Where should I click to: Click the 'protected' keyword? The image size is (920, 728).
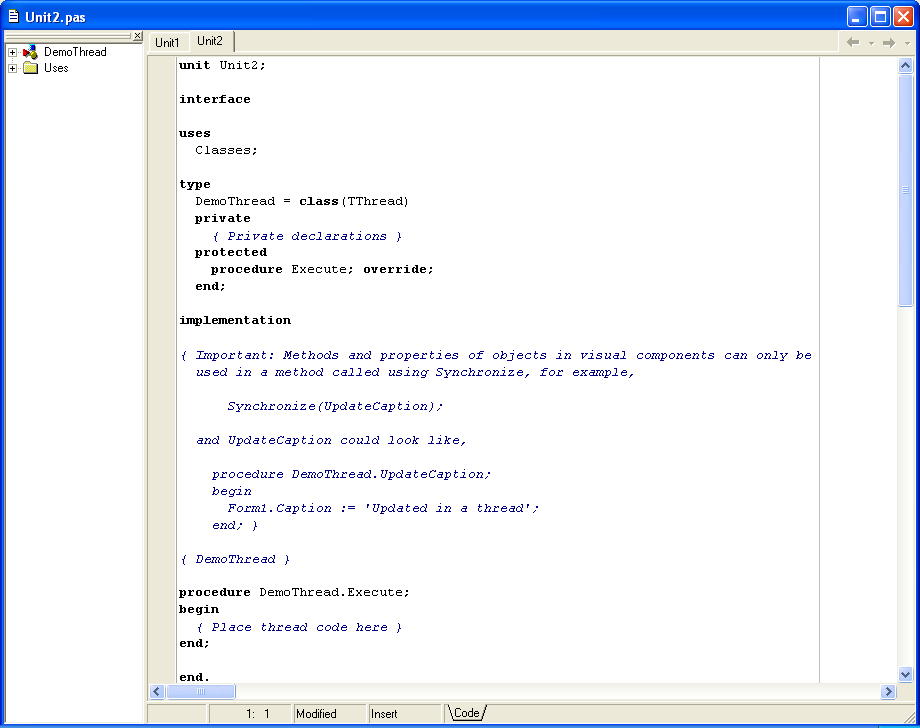click(x=231, y=252)
